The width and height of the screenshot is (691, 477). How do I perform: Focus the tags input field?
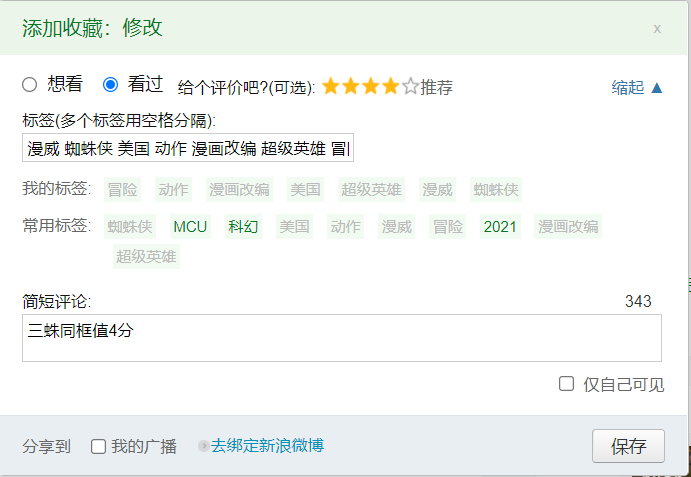tap(188, 148)
